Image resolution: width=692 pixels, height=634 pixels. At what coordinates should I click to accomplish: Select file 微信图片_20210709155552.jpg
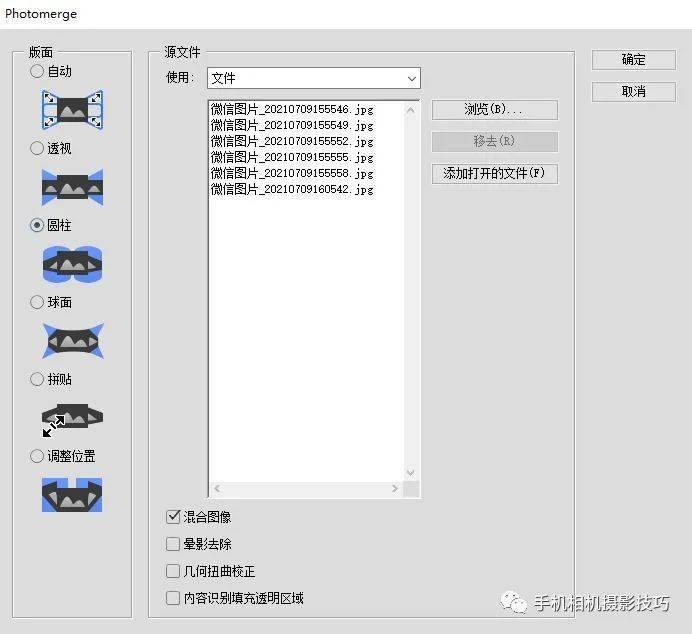[x=292, y=141]
